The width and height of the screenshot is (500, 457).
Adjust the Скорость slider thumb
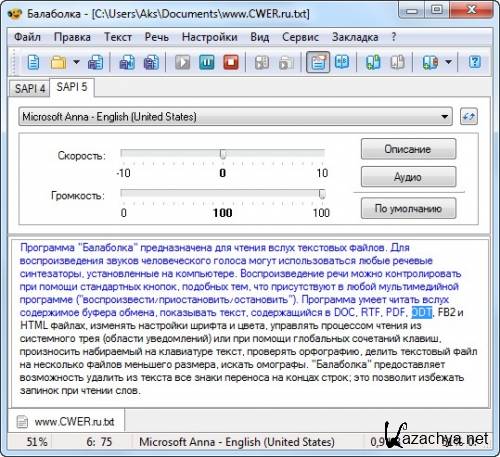tap(223, 154)
